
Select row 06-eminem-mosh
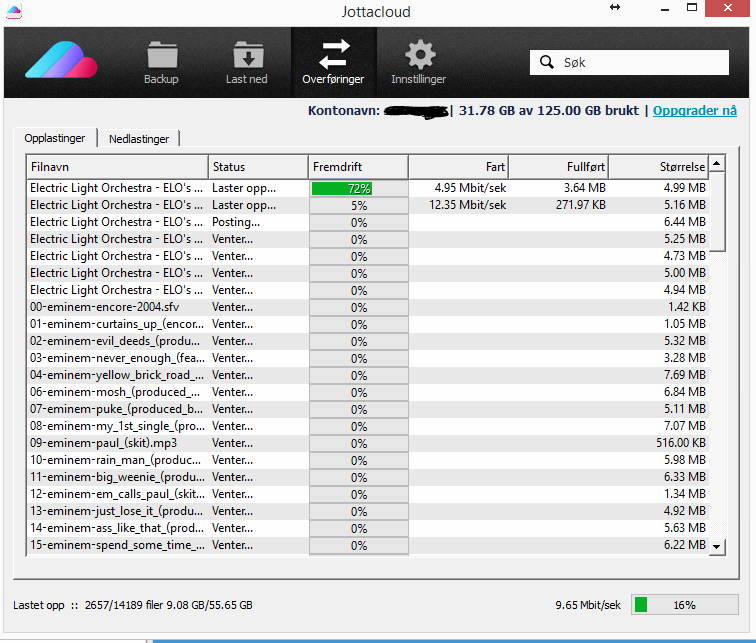coord(368,392)
